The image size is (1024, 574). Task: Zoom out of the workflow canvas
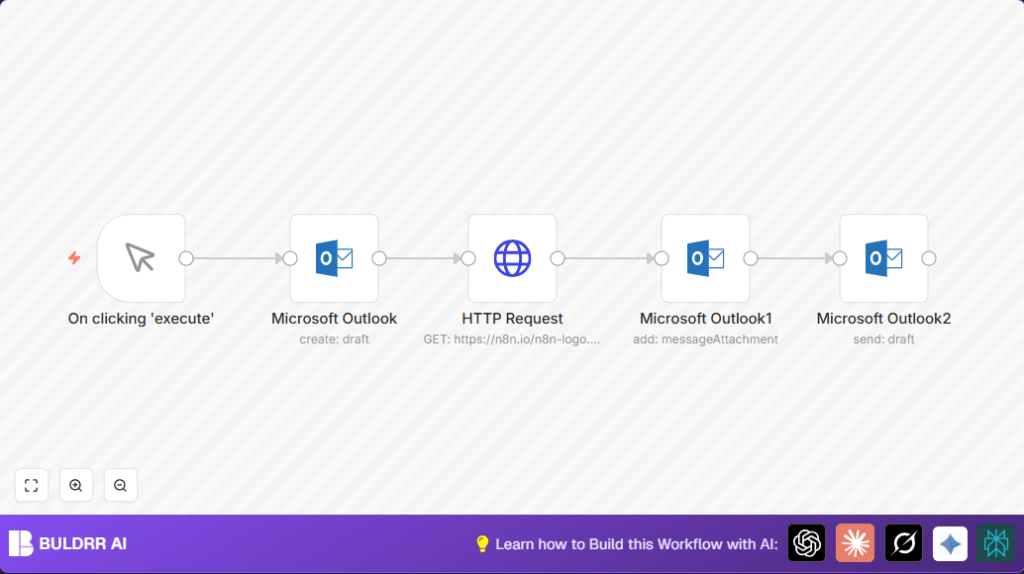(120, 485)
